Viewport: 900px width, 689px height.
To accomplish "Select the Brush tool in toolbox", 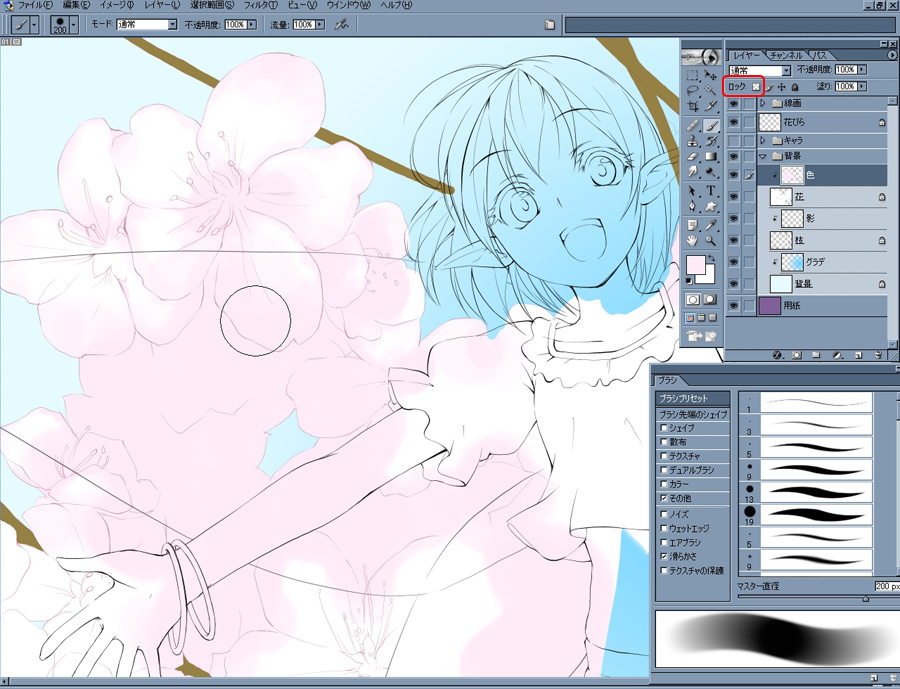I will click(711, 125).
